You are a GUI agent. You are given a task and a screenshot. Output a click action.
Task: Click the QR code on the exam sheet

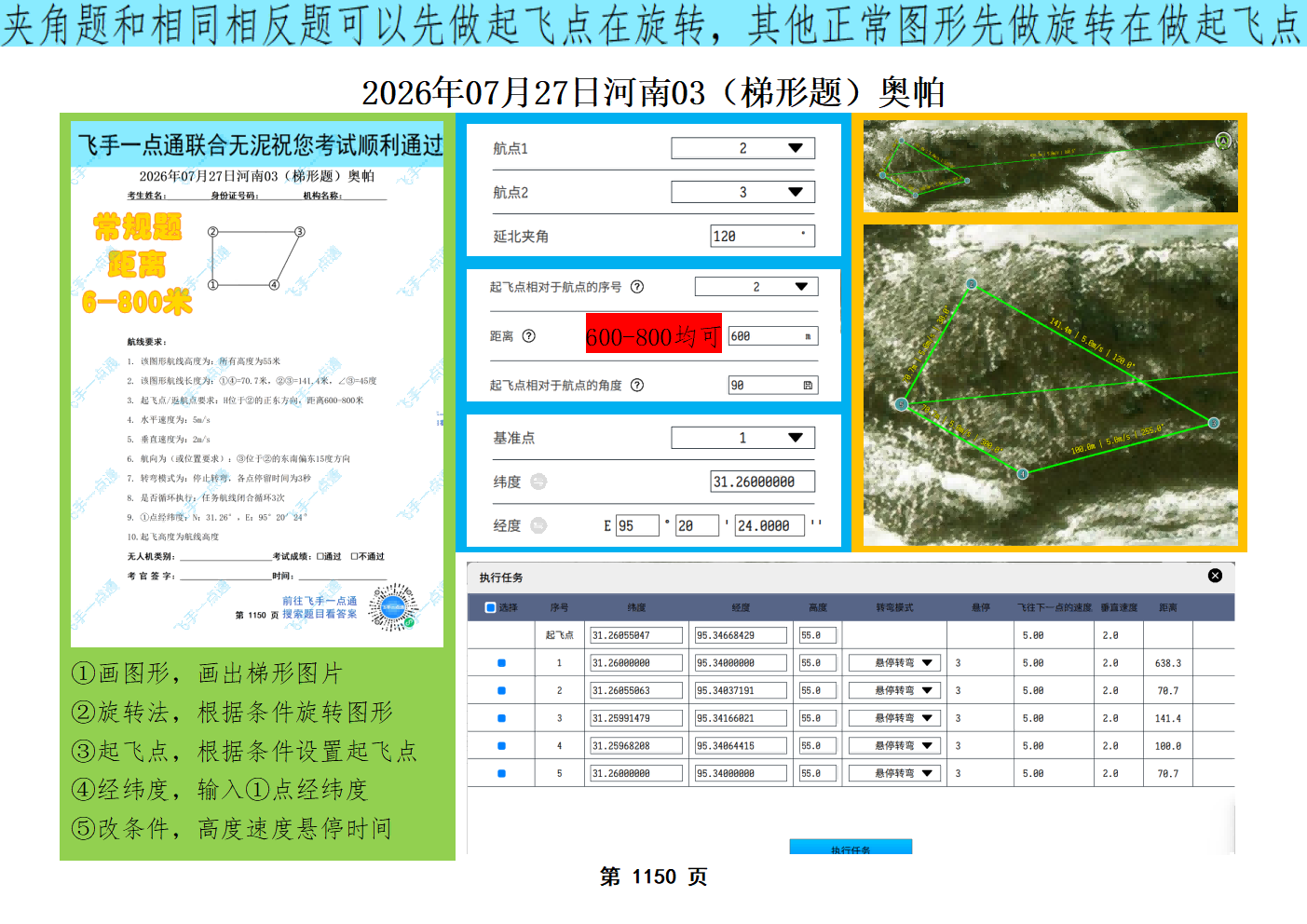coord(393,607)
